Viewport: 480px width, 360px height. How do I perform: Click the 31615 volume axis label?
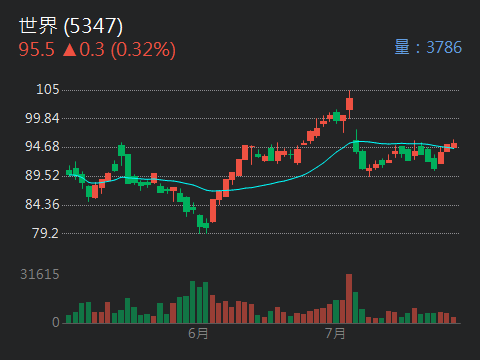point(40,274)
